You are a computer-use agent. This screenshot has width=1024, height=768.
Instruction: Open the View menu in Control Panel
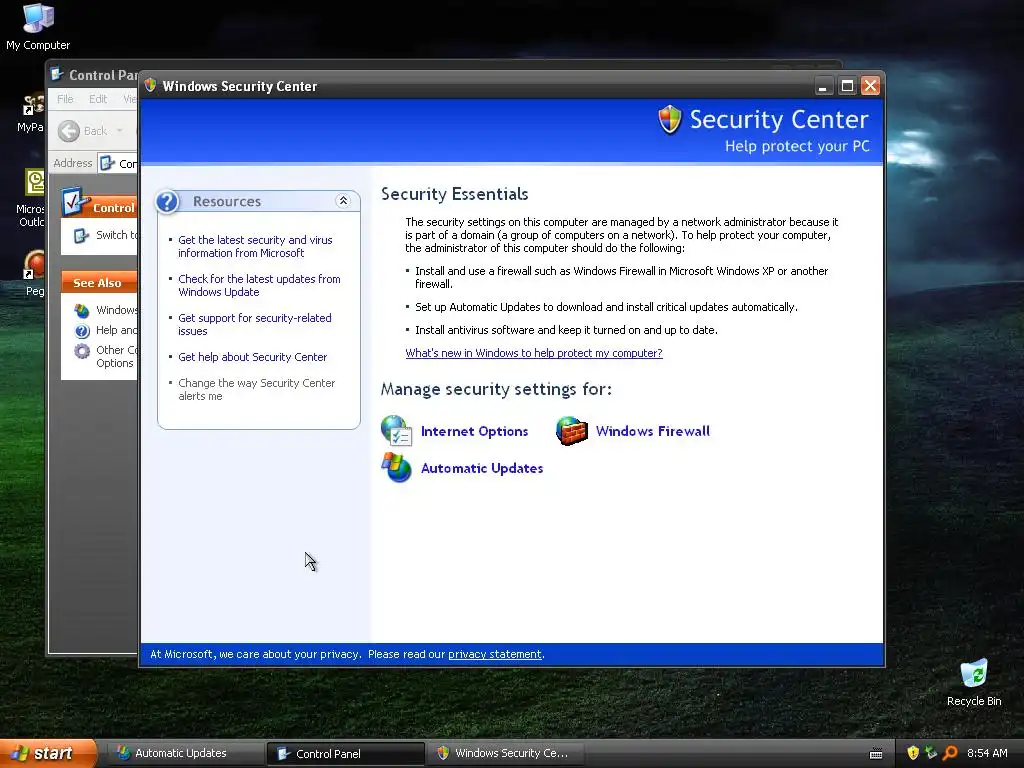[130, 99]
